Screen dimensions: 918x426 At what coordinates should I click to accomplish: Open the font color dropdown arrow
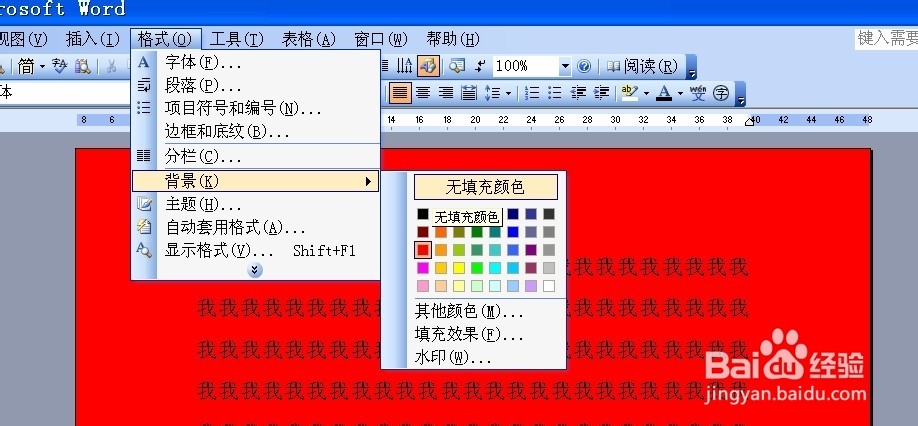[680, 92]
